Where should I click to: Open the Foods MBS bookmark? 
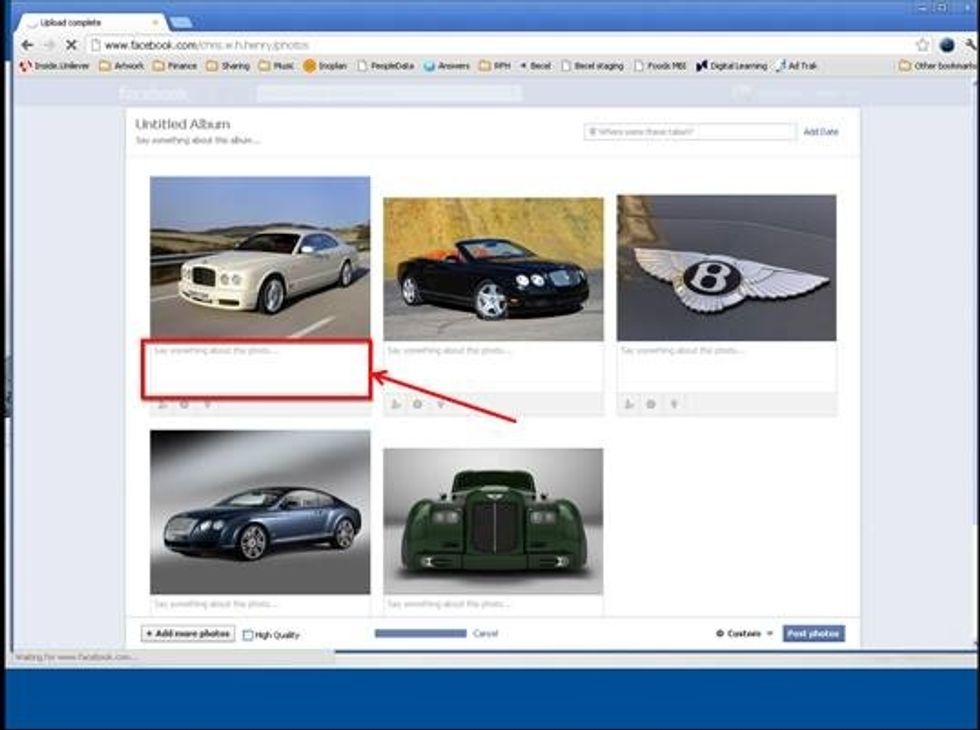(660, 66)
